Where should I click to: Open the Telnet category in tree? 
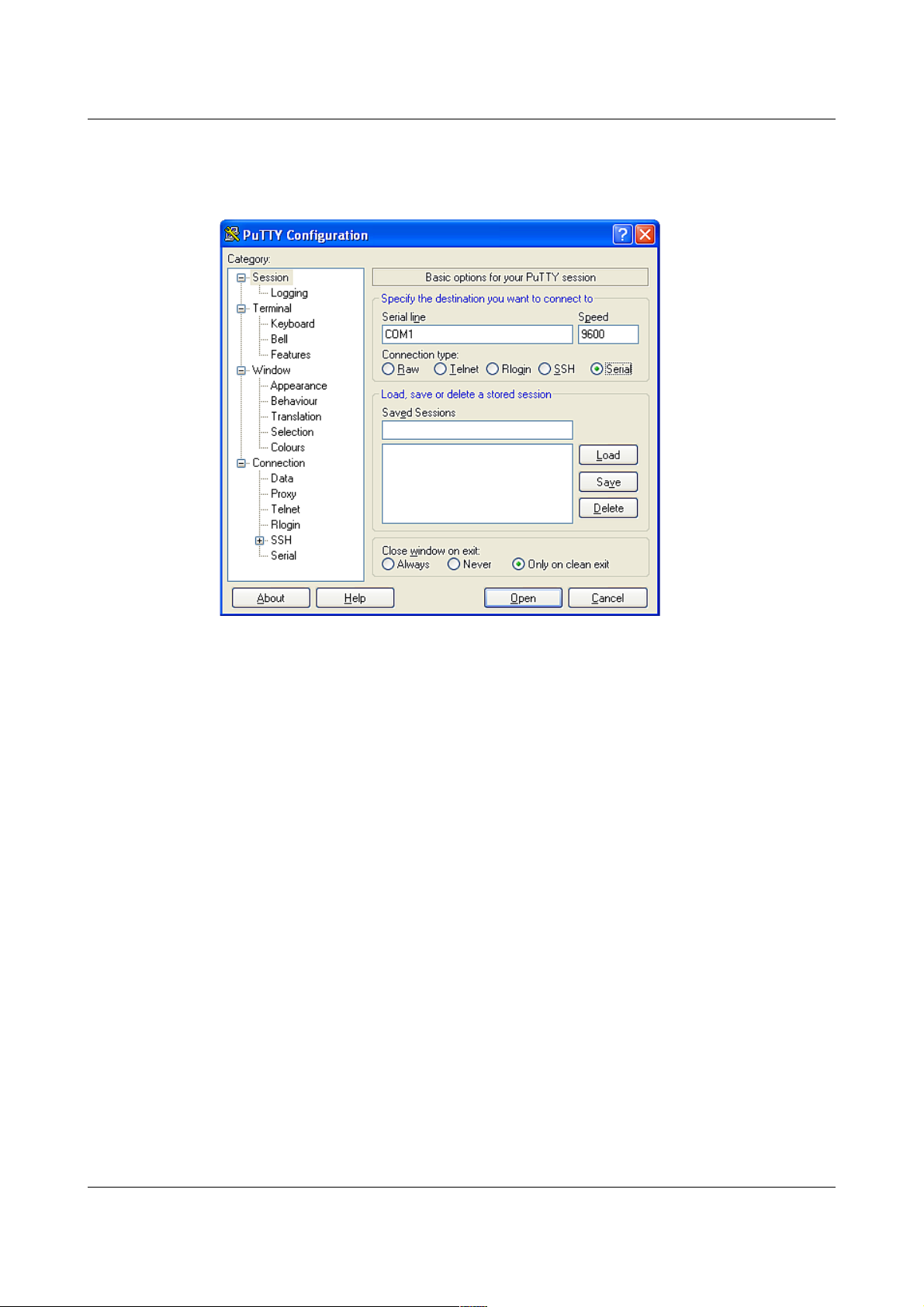pyautogui.click(x=286, y=510)
